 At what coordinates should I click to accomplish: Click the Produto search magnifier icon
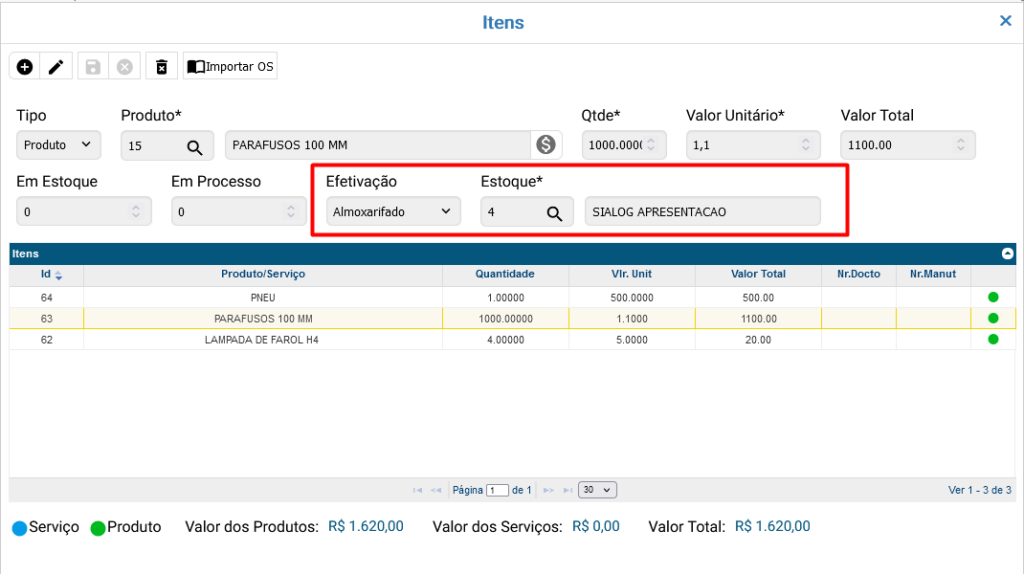point(195,146)
